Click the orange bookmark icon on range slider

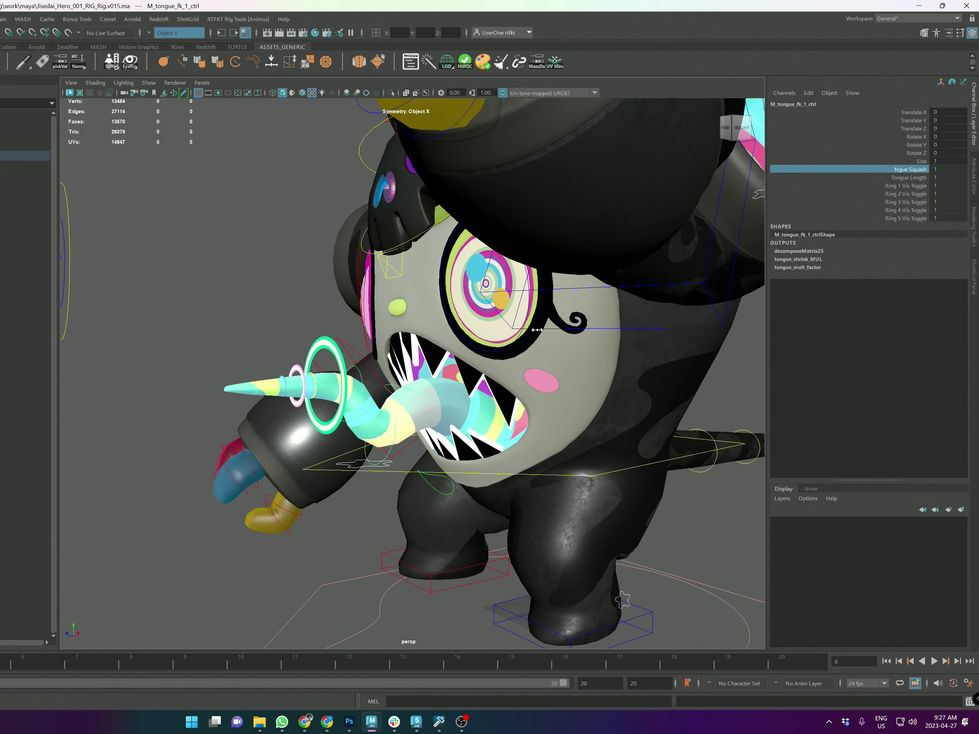point(687,683)
